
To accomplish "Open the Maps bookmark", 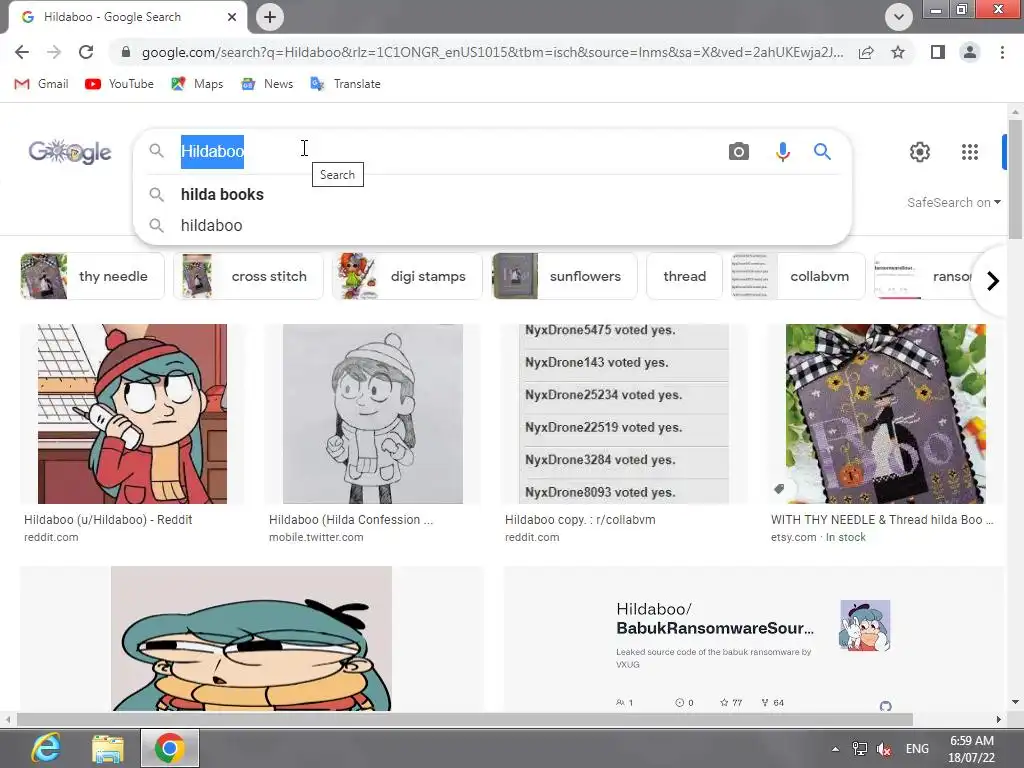I will tap(197, 84).
